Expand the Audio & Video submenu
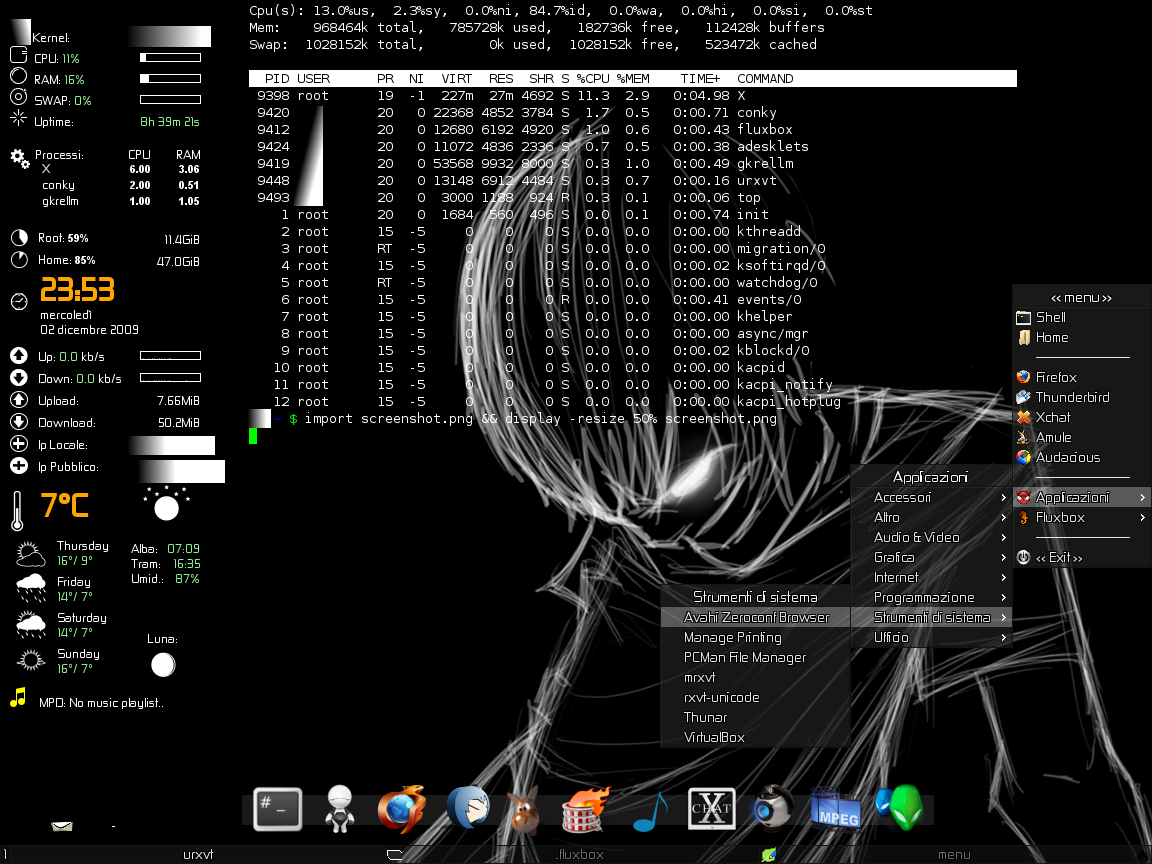The width and height of the screenshot is (1152, 864). coord(932,538)
